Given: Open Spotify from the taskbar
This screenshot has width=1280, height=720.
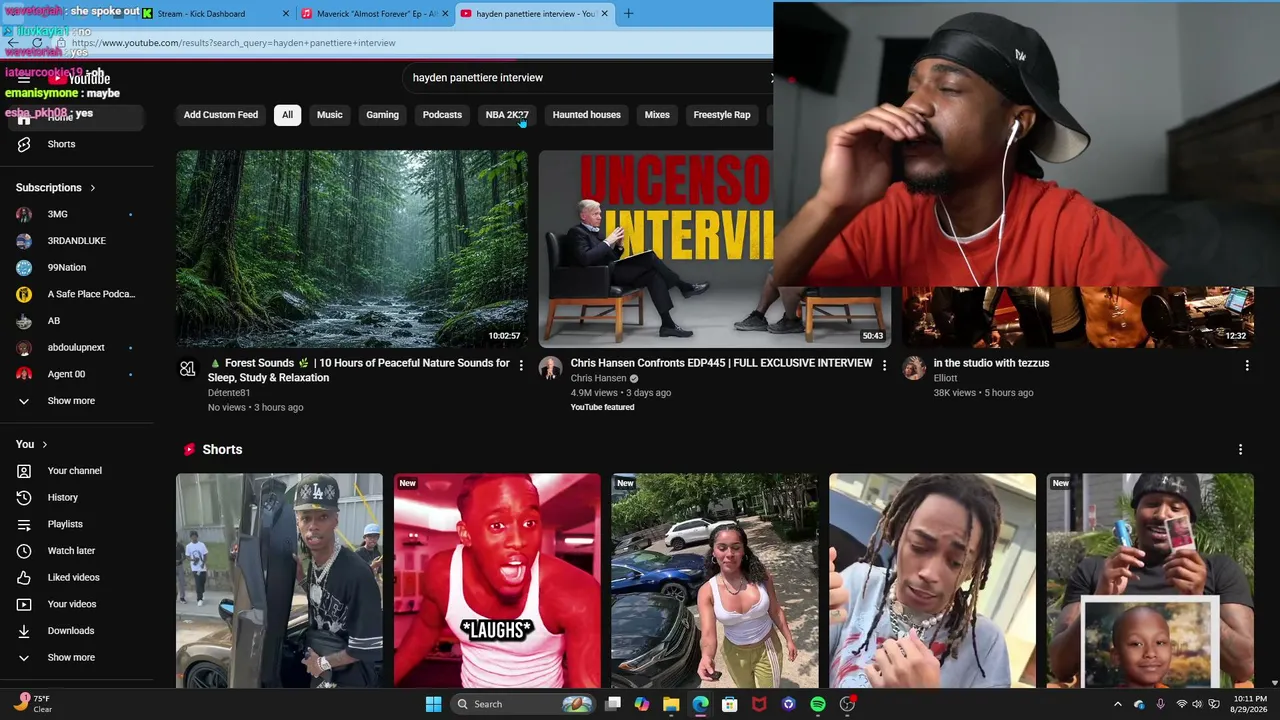Looking at the screenshot, I should tap(818, 704).
